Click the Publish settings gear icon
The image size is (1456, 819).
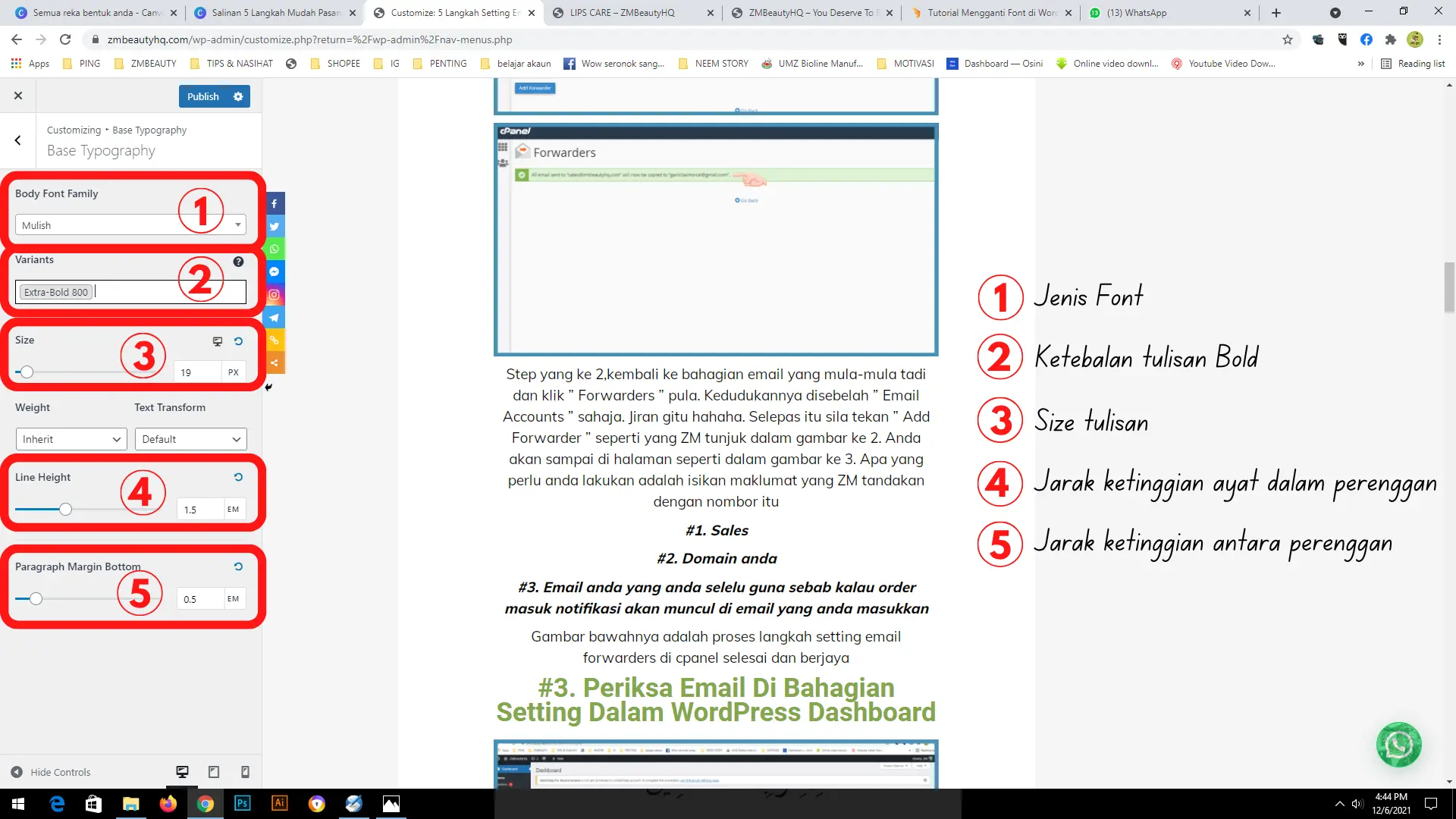pyautogui.click(x=238, y=96)
